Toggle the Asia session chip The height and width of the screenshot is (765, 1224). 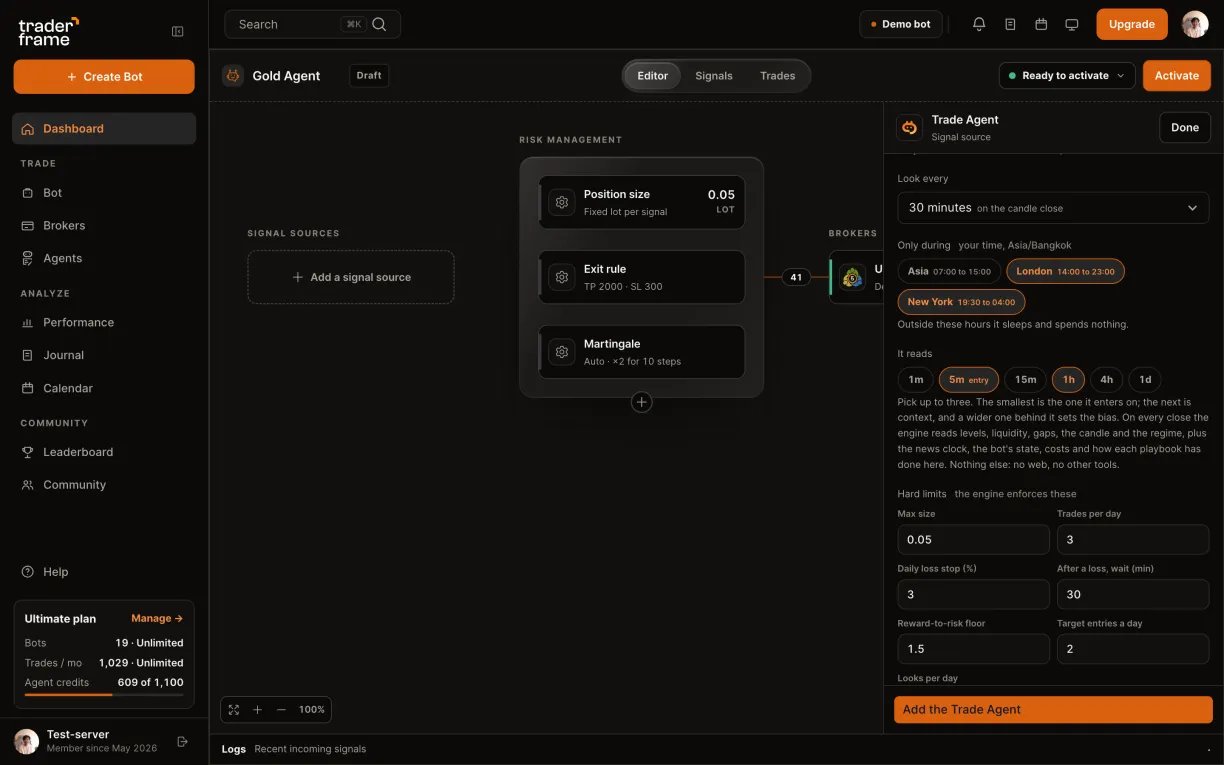pos(949,271)
